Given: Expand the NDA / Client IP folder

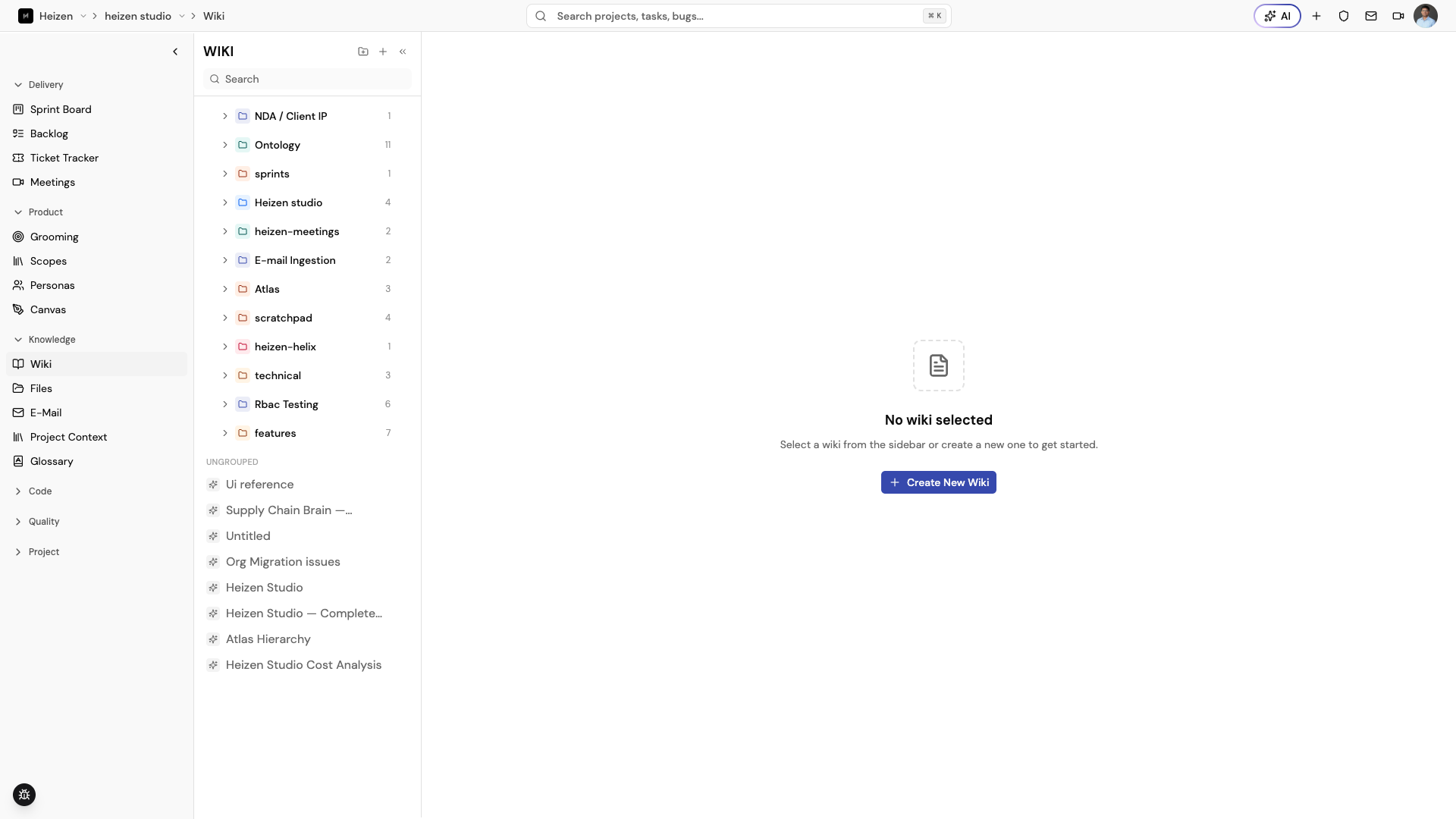Looking at the screenshot, I should point(224,116).
